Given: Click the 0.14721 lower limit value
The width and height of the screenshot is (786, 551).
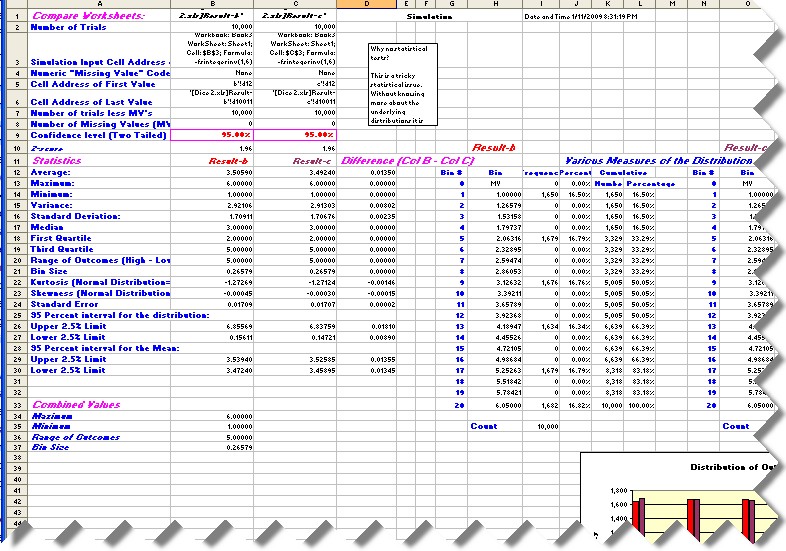Looking at the screenshot, I should 322,338.
